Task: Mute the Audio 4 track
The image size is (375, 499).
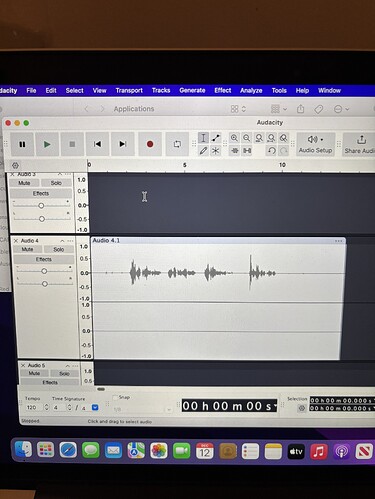Action: pos(27,249)
